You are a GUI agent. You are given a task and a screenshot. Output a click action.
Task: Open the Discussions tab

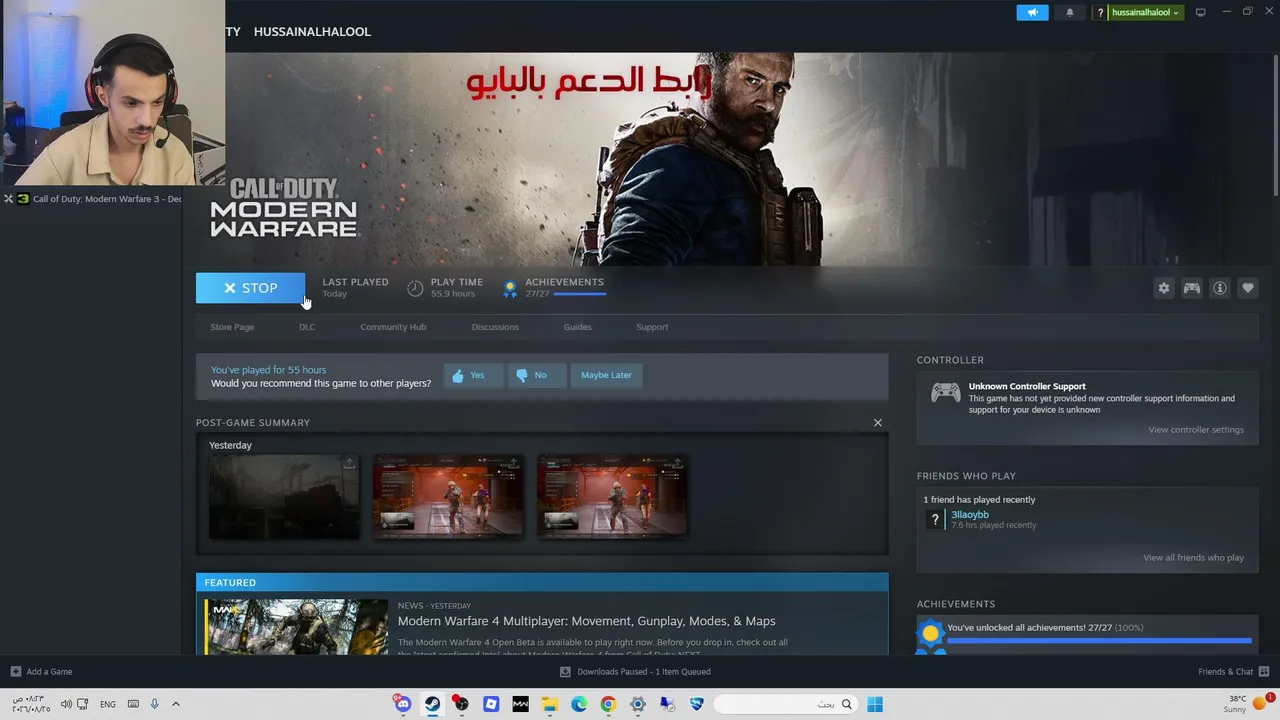point(495,327)
